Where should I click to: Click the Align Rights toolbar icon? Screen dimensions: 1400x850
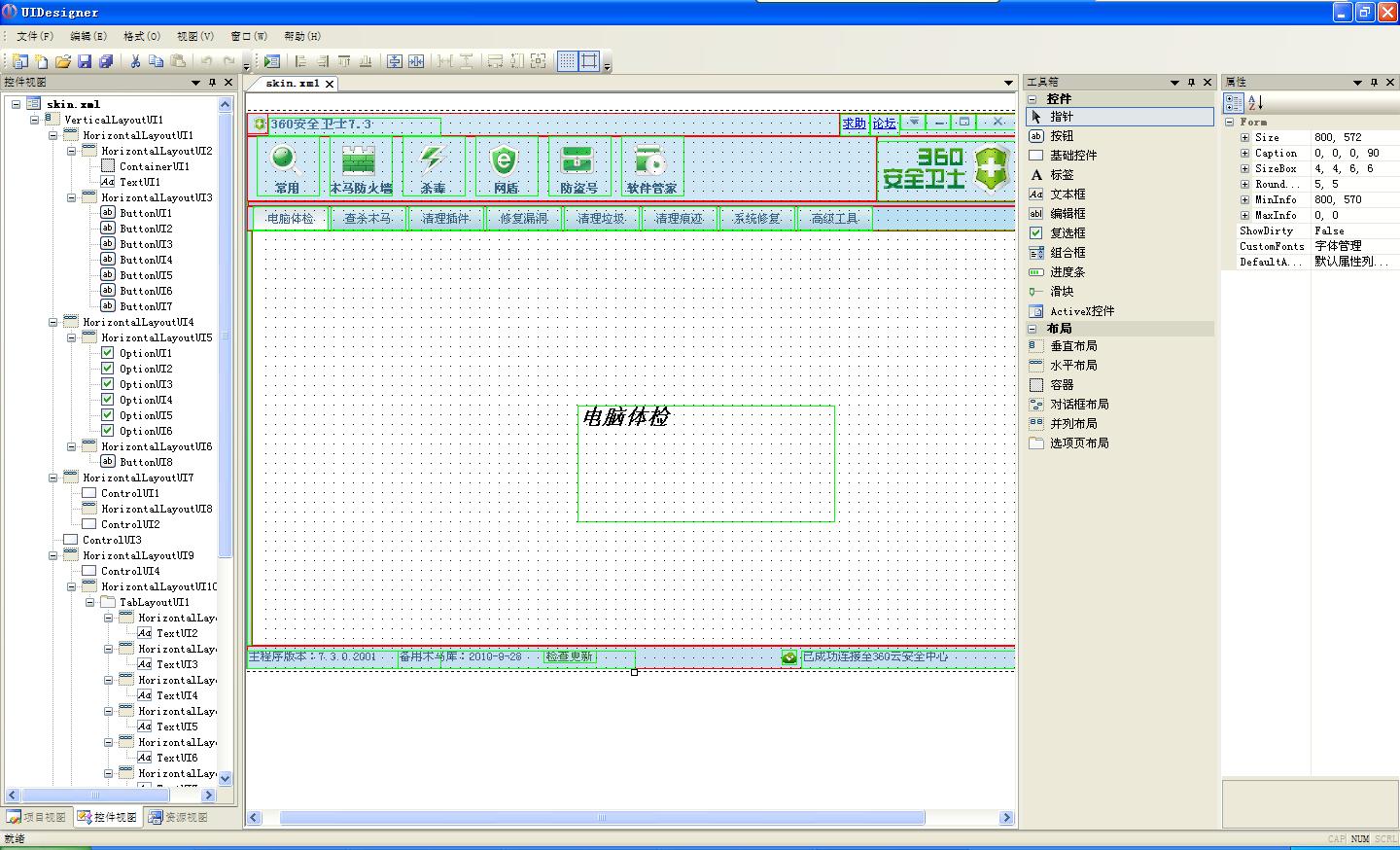point(323,61)
